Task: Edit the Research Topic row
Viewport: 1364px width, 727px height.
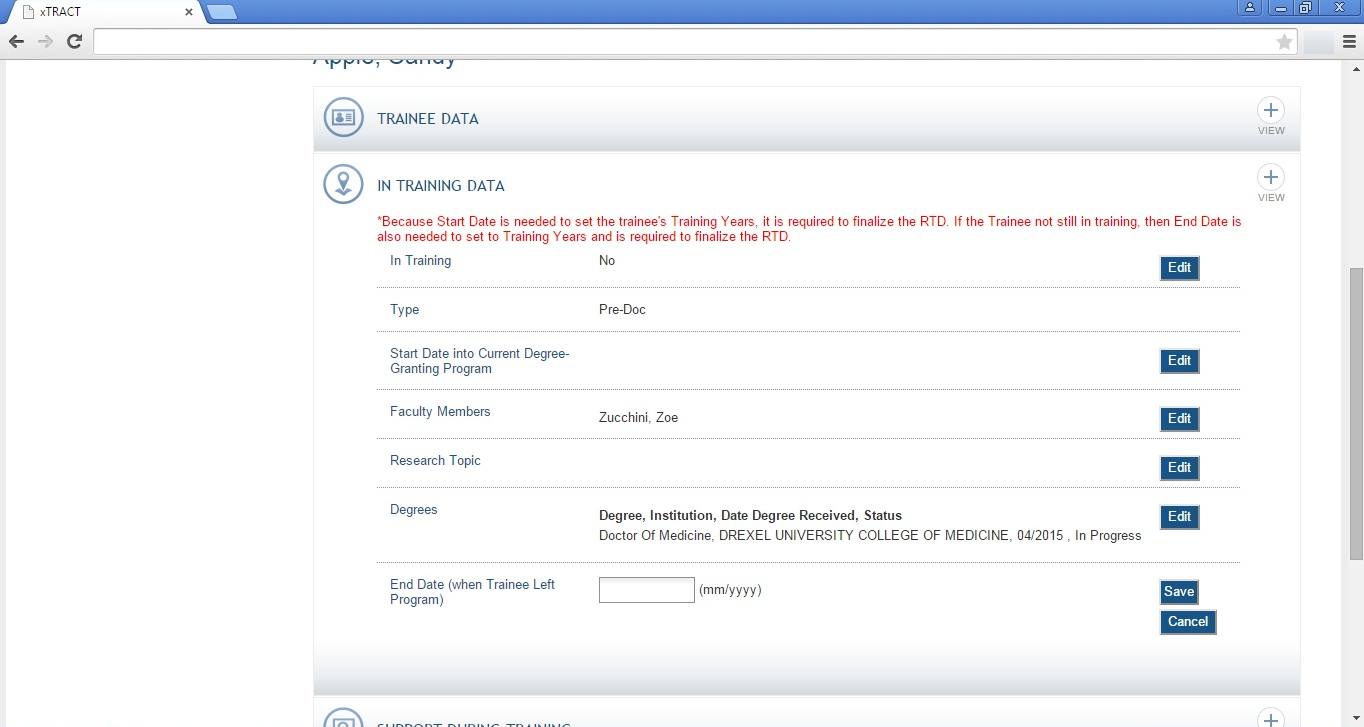Action: pos(1179,468)
